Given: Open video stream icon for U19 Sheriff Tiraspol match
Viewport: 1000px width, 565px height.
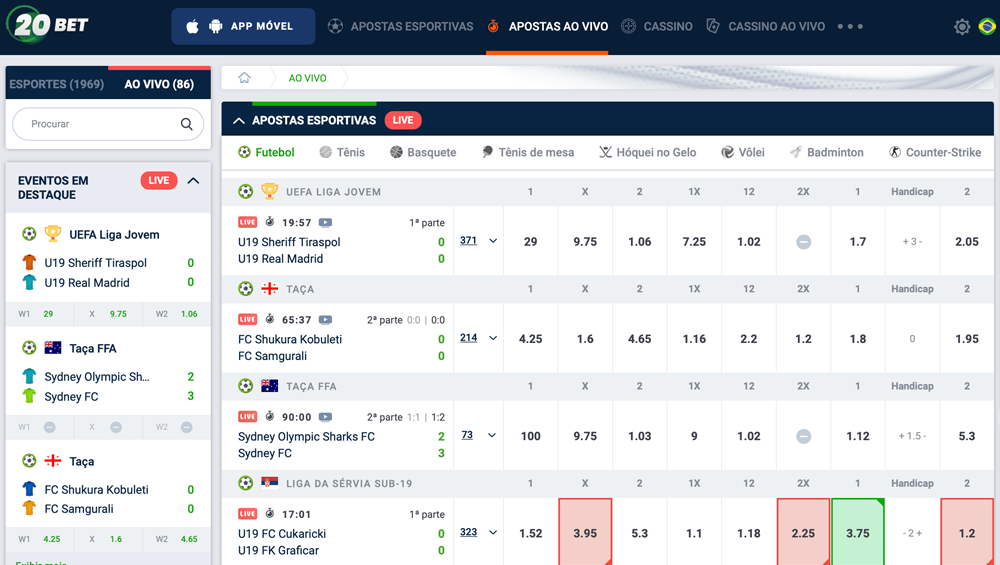Looking at the screenshot, I should point(325,223).
